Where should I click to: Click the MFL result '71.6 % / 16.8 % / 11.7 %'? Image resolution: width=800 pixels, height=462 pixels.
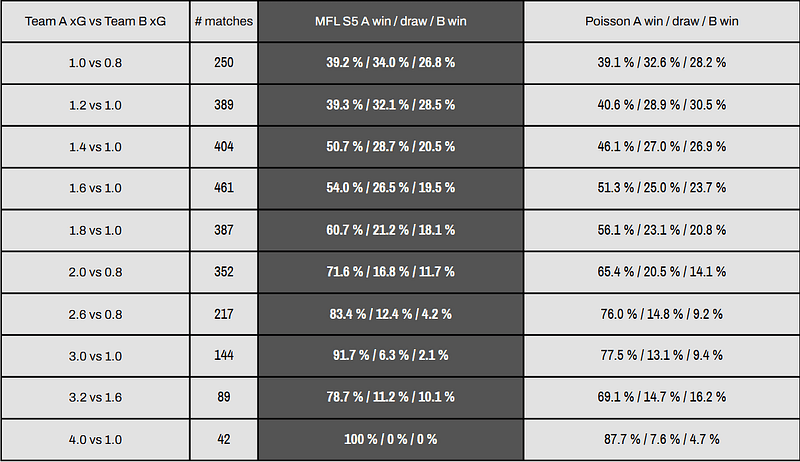[x=390, y=272]
